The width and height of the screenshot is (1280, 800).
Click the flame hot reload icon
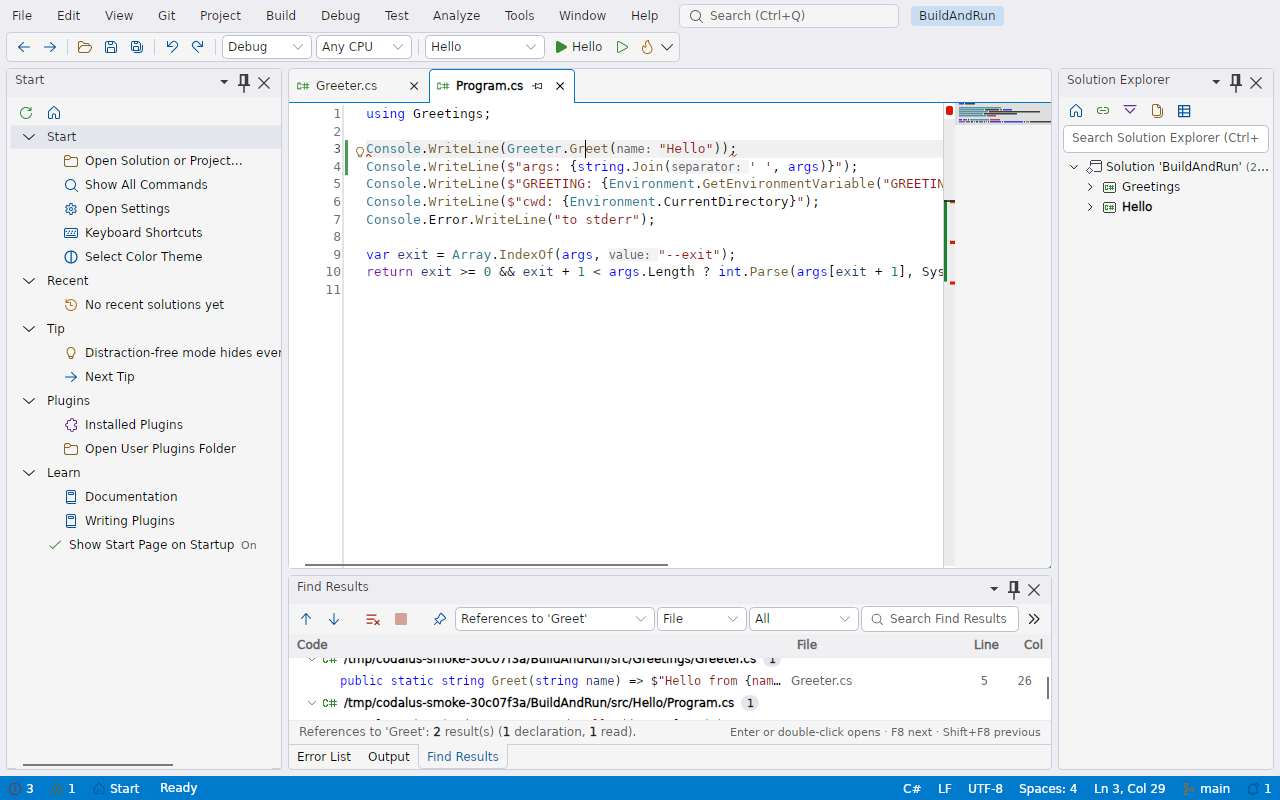(x=647, y=47)
